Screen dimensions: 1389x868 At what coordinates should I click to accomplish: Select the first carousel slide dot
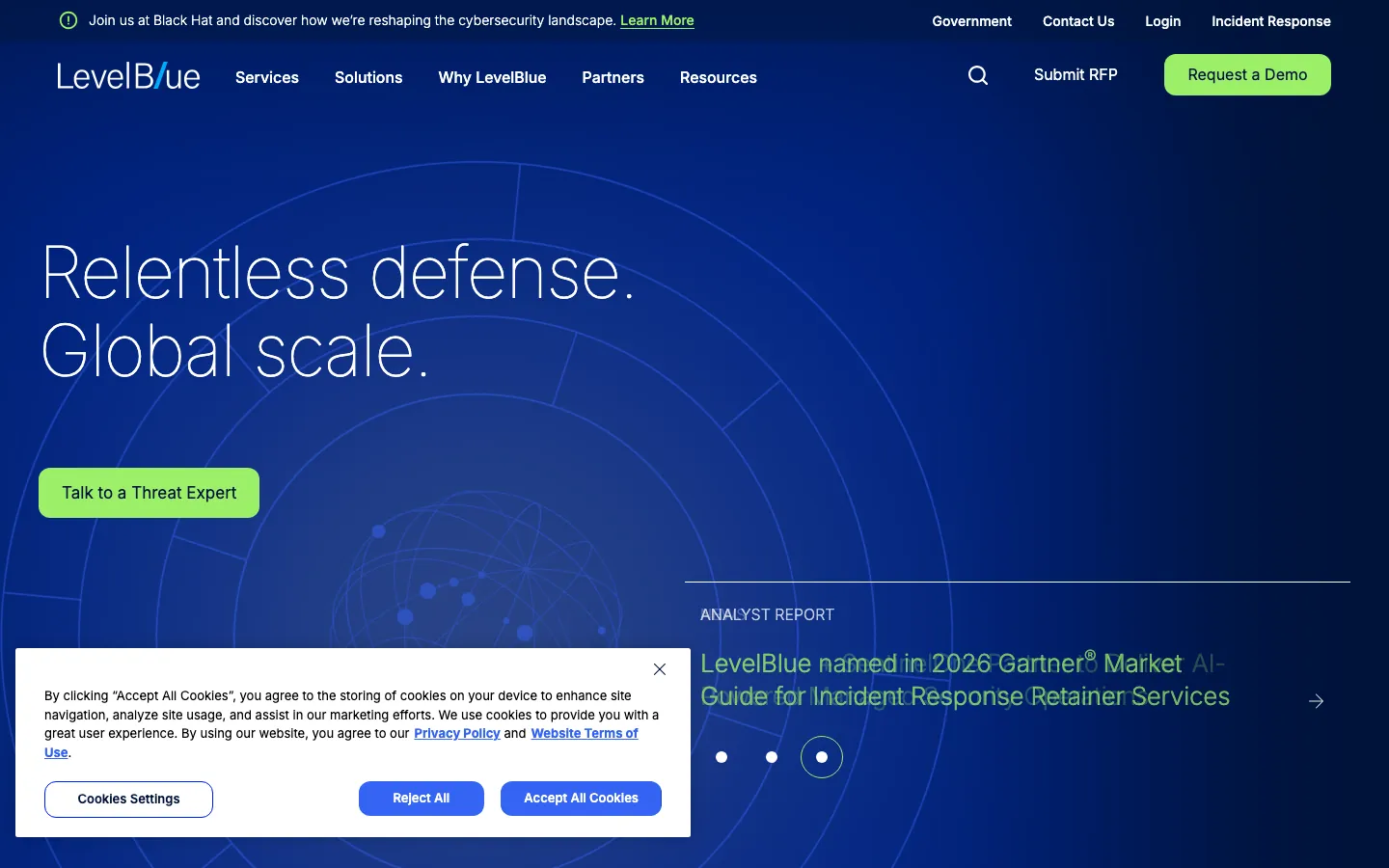point(722,757)
